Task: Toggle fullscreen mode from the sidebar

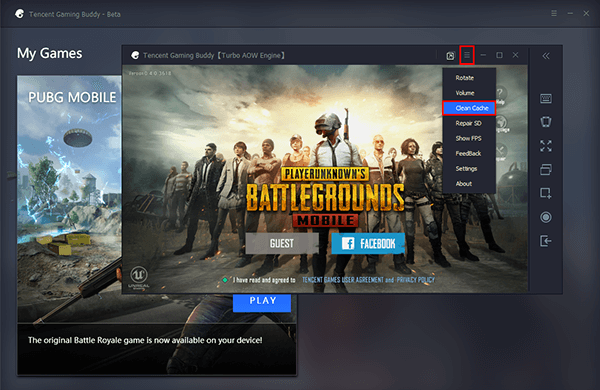Action: (x=546, y=146)
